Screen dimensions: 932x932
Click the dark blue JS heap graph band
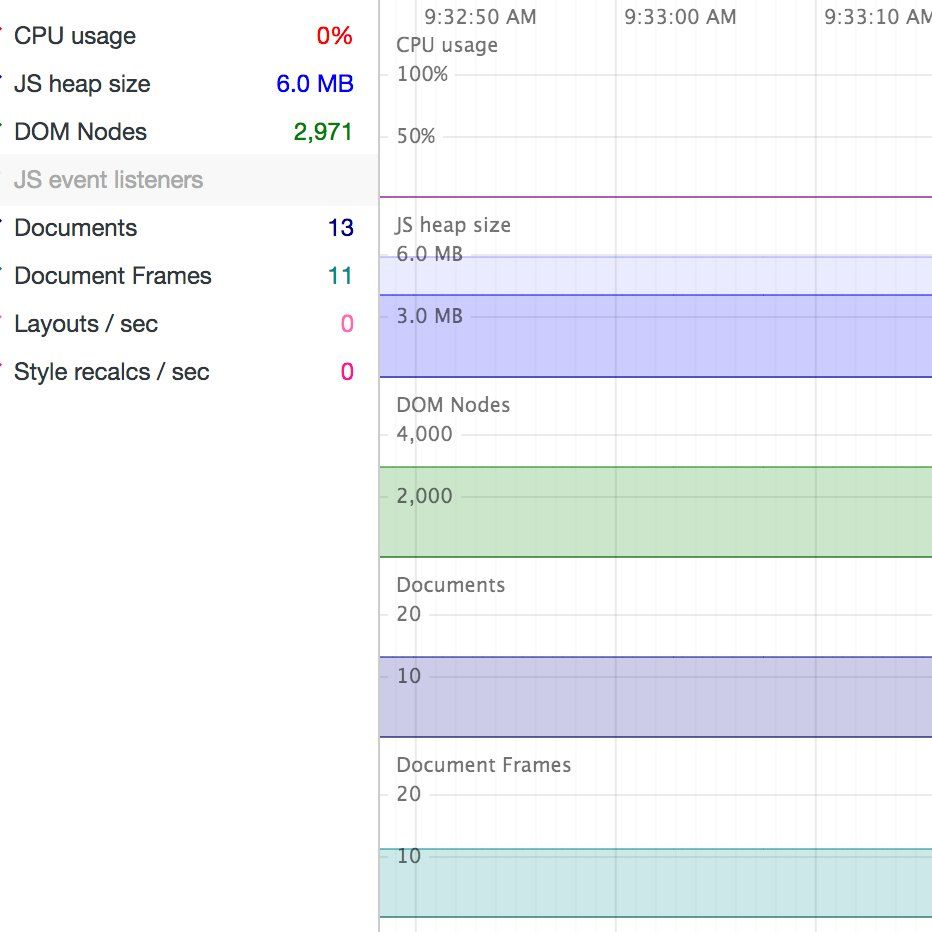click(656, 336)
